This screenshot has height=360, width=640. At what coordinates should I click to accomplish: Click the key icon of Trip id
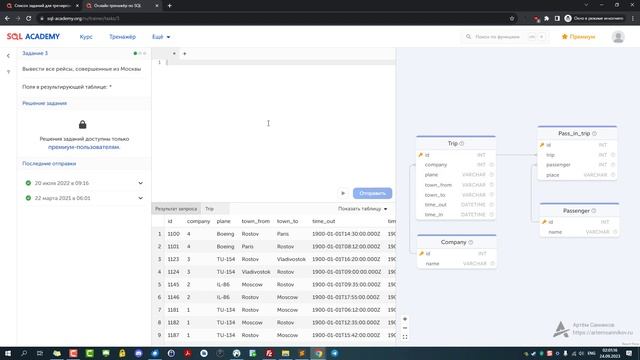(x=421, y=155)
